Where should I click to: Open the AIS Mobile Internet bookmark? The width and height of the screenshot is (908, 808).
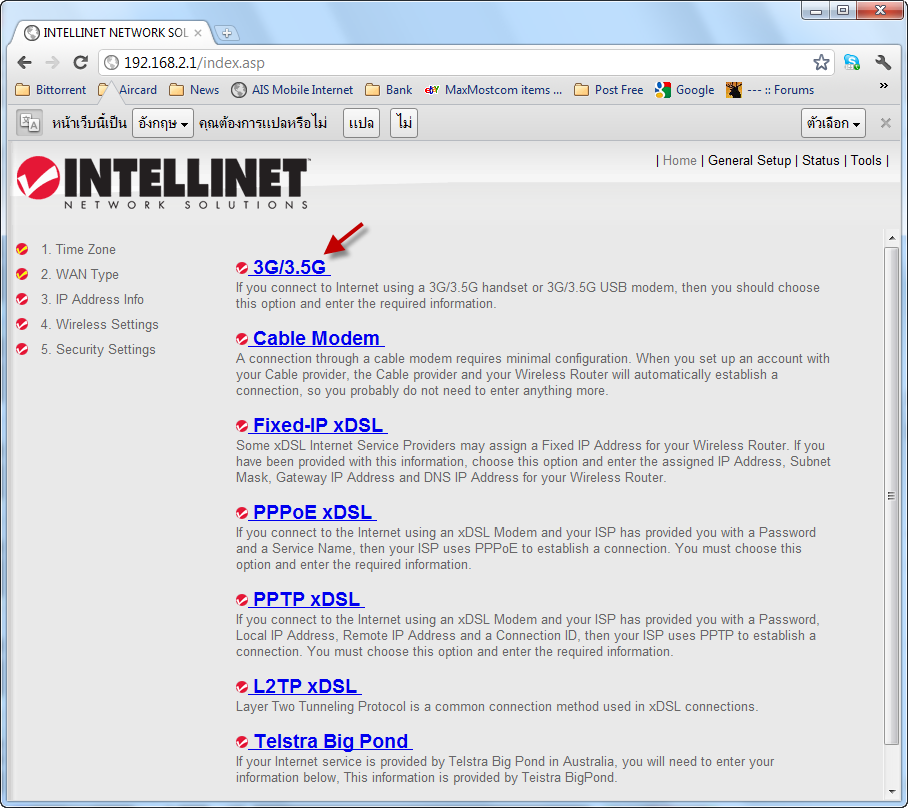pos(292,90)
